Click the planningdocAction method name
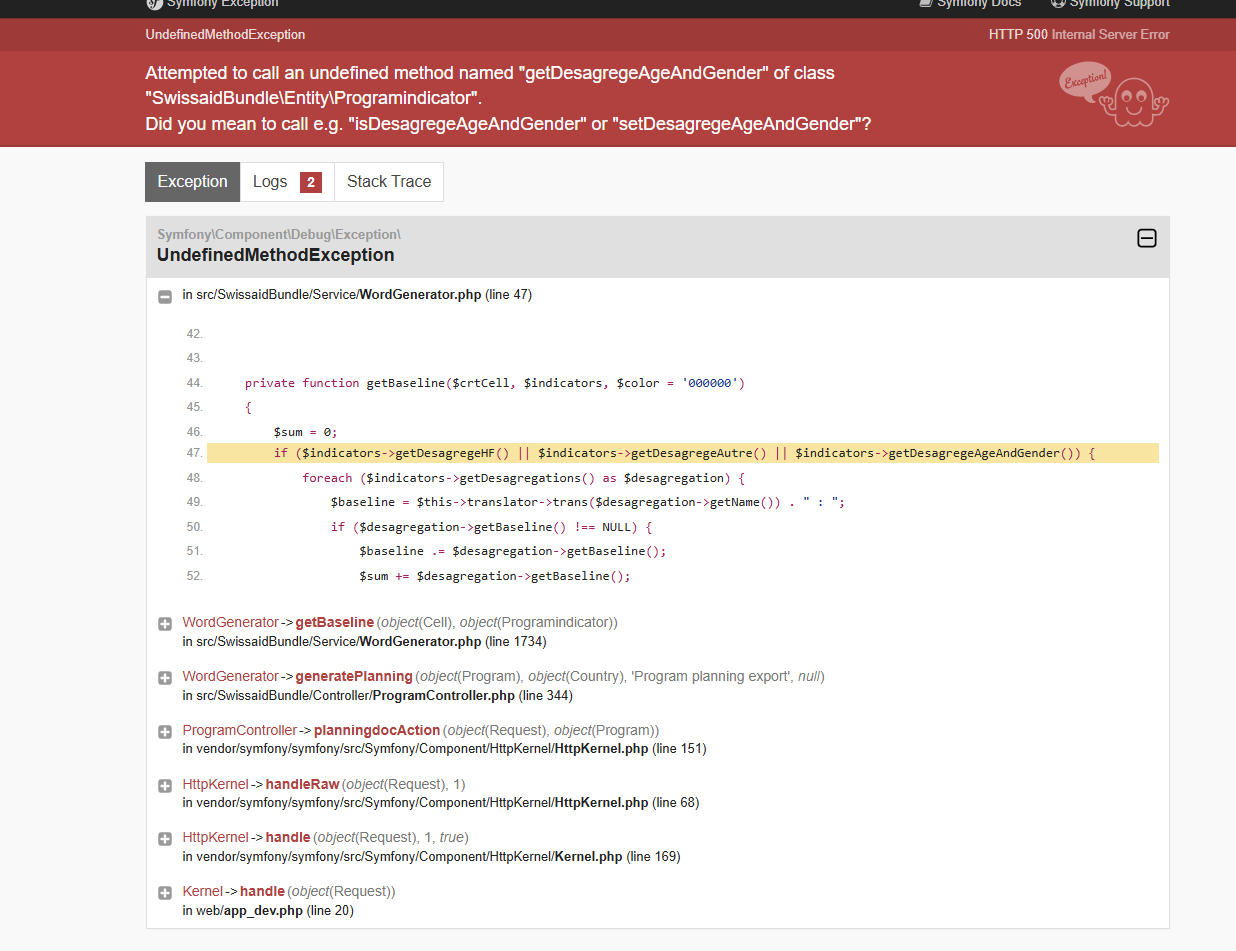Image resolution: width=1236 pixels, height=951 pixels. 377,731
